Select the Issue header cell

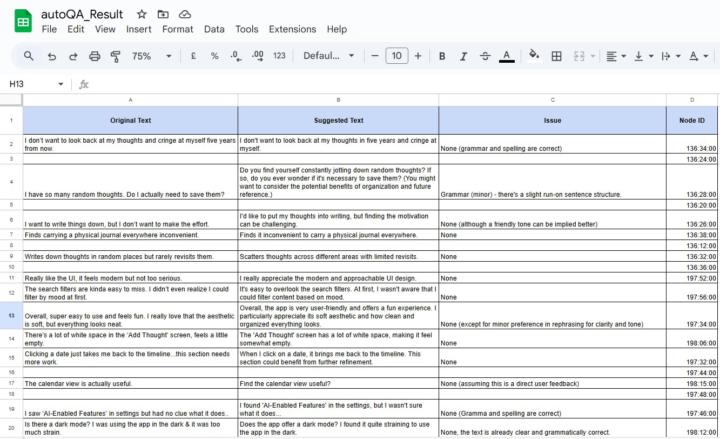pyautogui.click(x=552, y=120)
